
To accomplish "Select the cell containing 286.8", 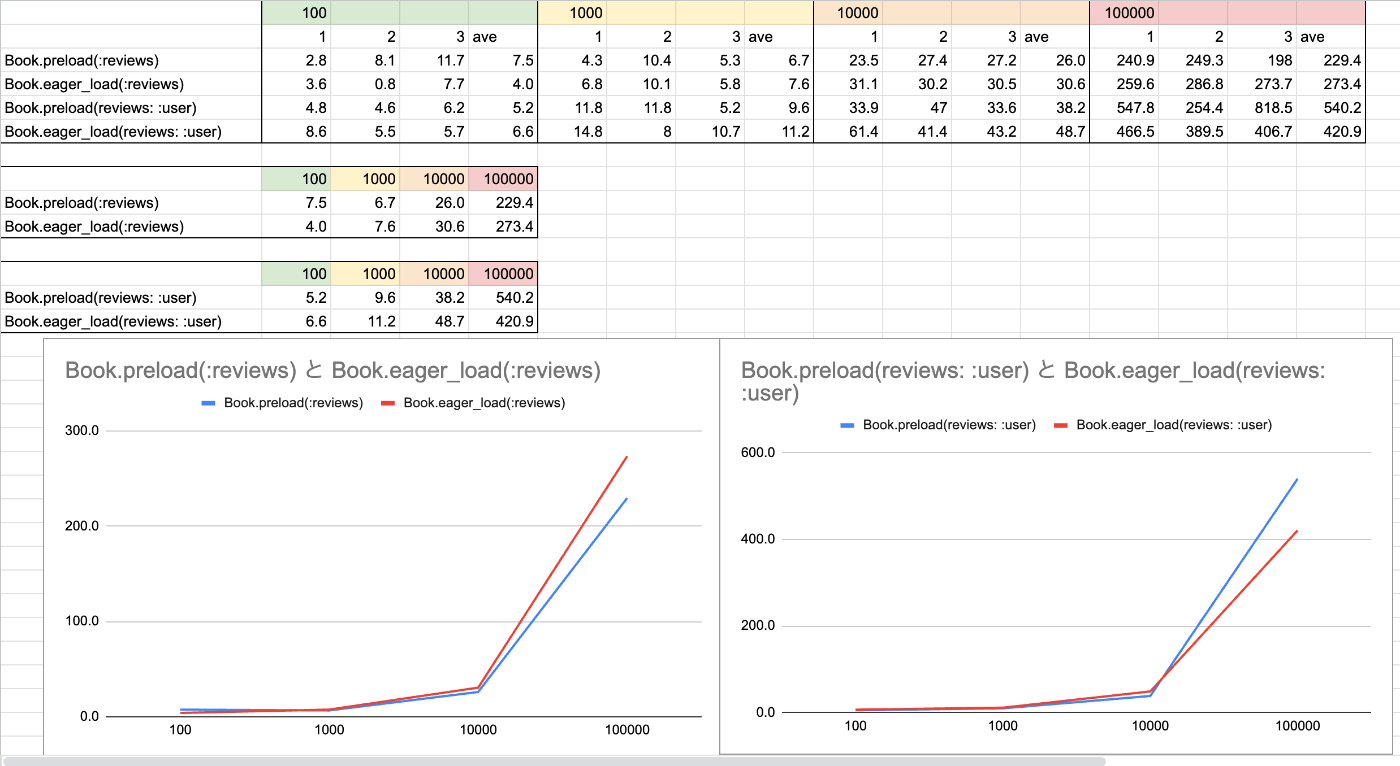I will pyautogui.click(x=1192, y=84).
